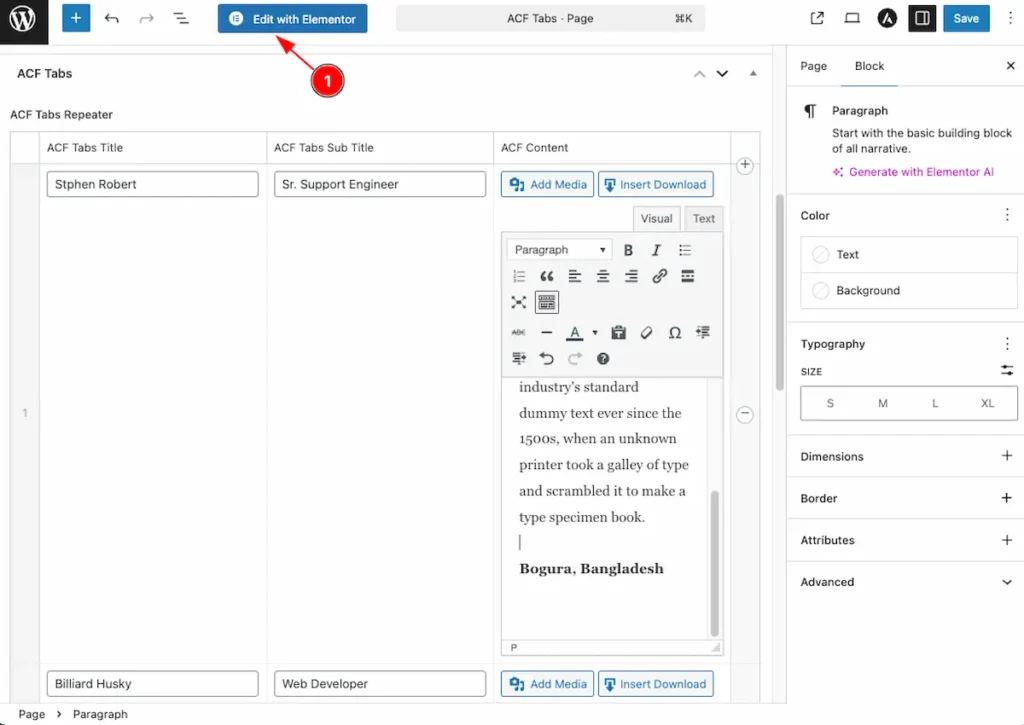Viewport: 1024px width, 725px height.
Task: Switch to the Page tab
Action: pos(814,66)
